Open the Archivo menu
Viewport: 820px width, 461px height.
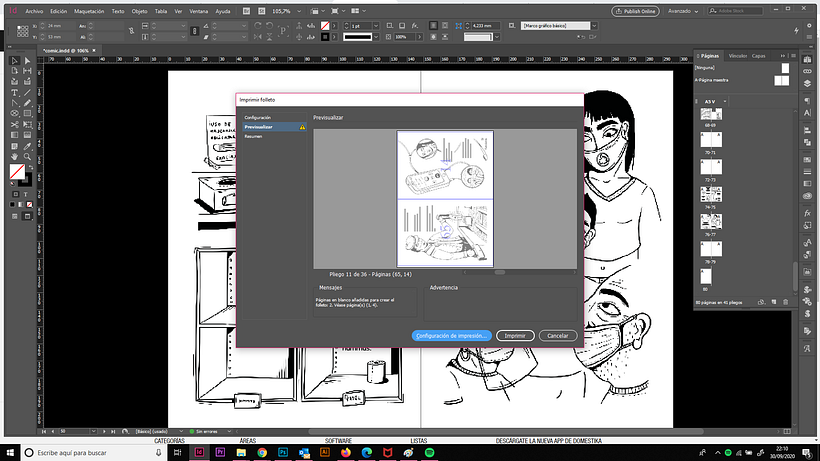tap(35, 11)
